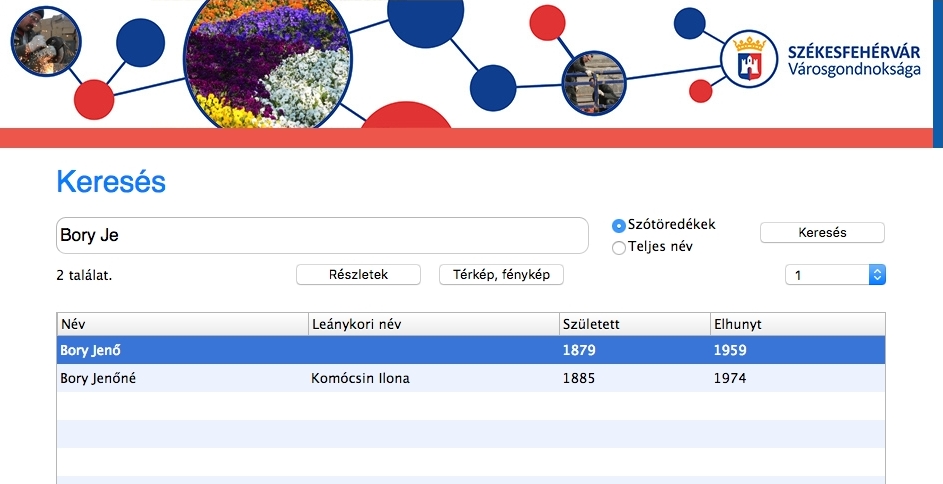Screen dimensions: 943x484
Task: Select the Szótöredékek radio button
Action: 619,226
